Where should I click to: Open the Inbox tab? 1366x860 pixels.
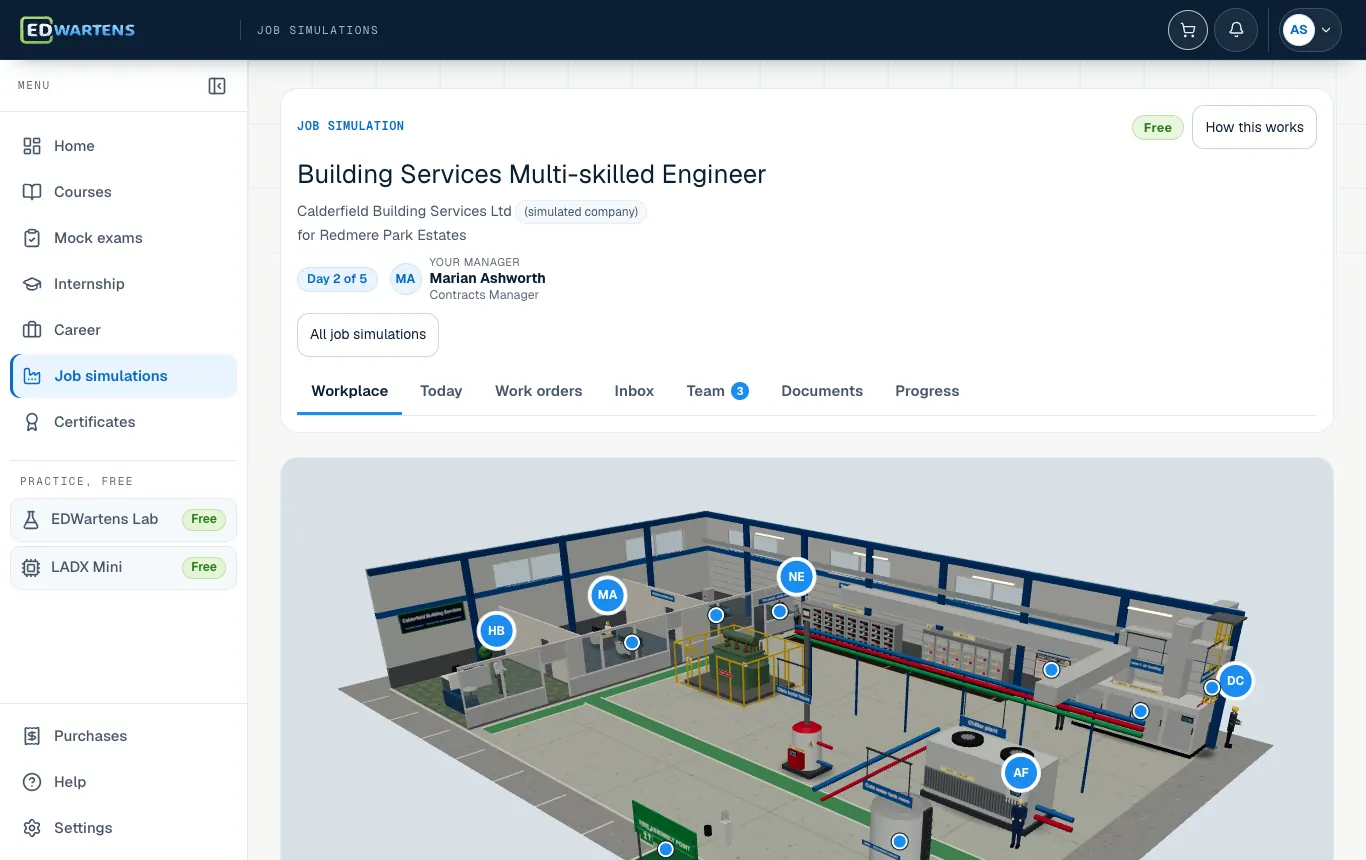coord(634,391)
